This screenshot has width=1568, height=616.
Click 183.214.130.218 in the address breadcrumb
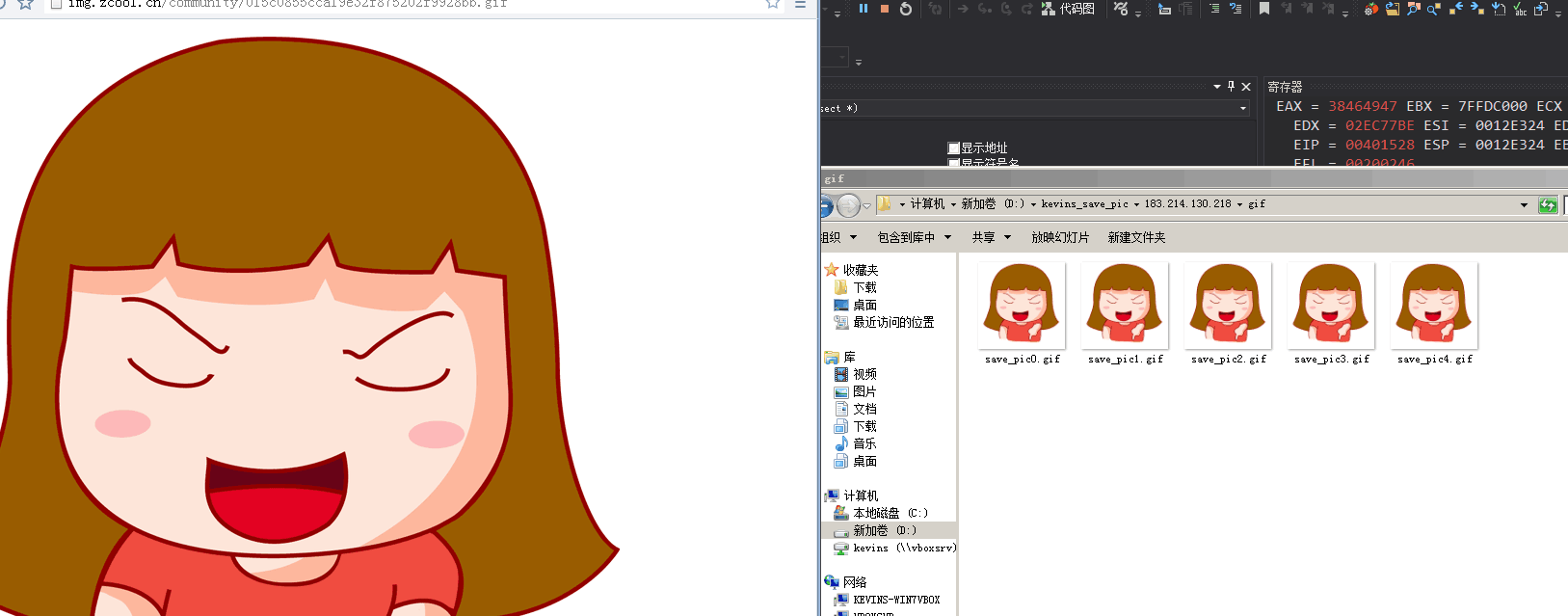click(x=1187, y=204)
